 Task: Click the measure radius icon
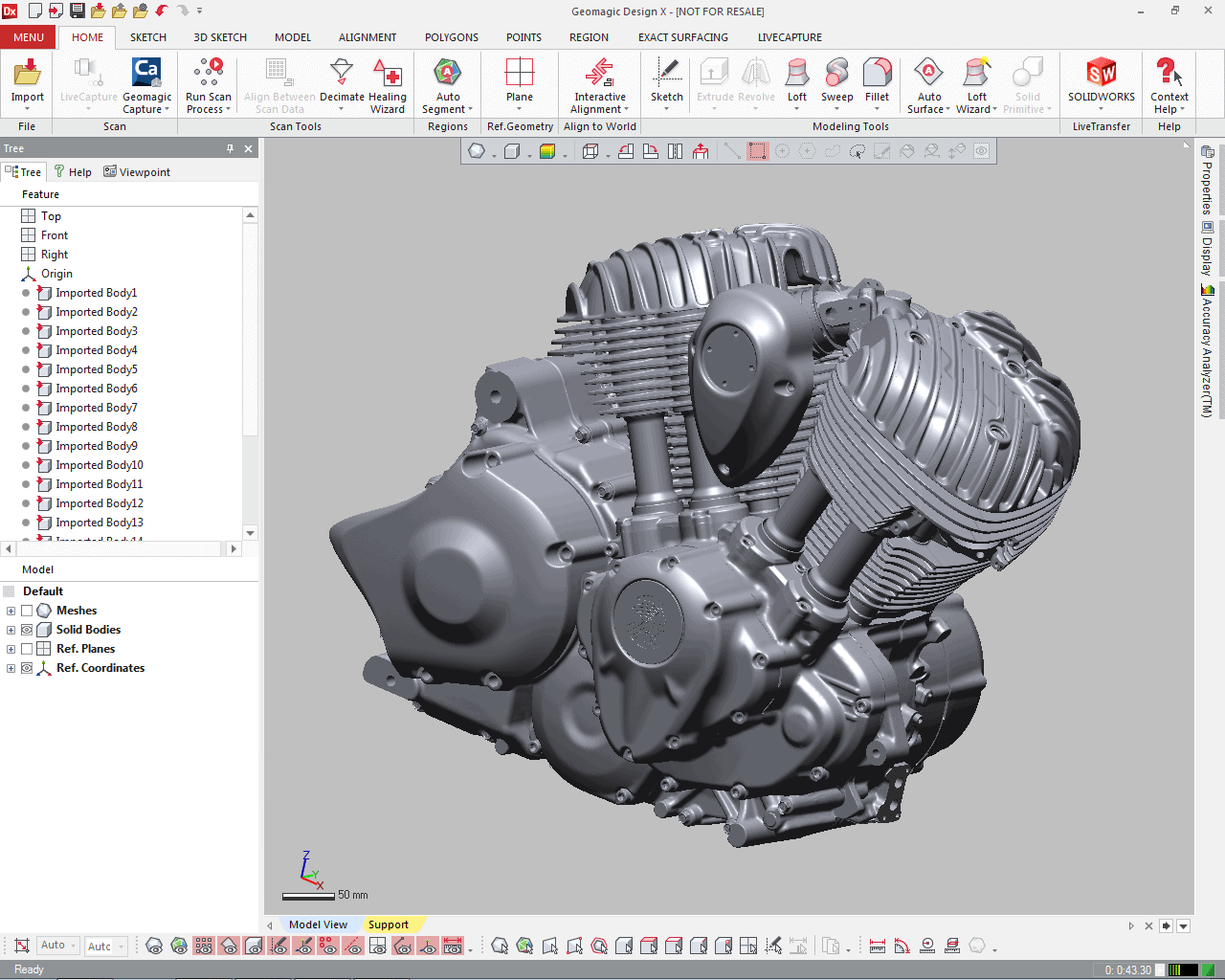click(x=927, y=947)
